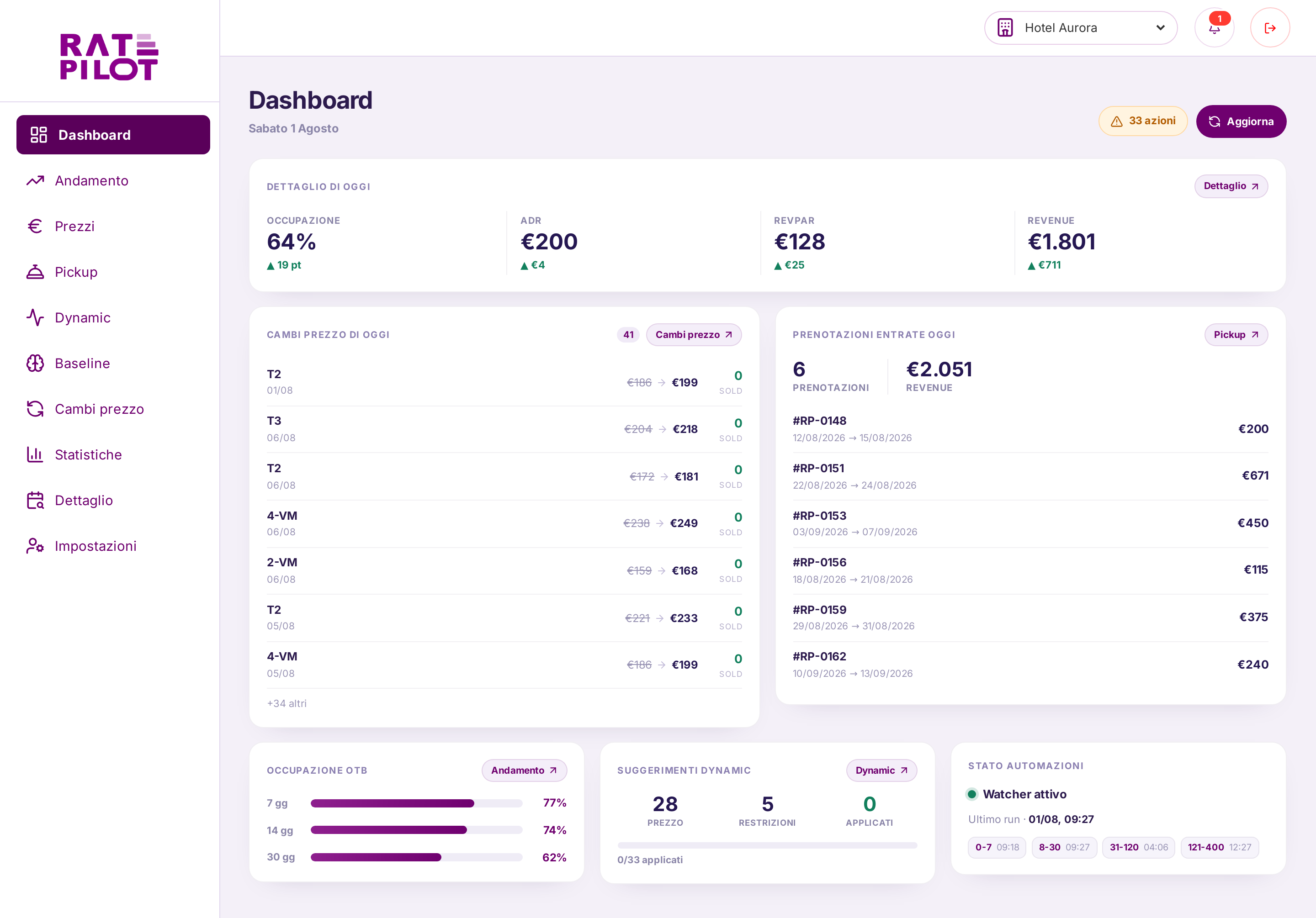This screenshot has height=918, width=1316.
Task: Click arrow icon on Pickup chip
Action: tap(1255, 335)
